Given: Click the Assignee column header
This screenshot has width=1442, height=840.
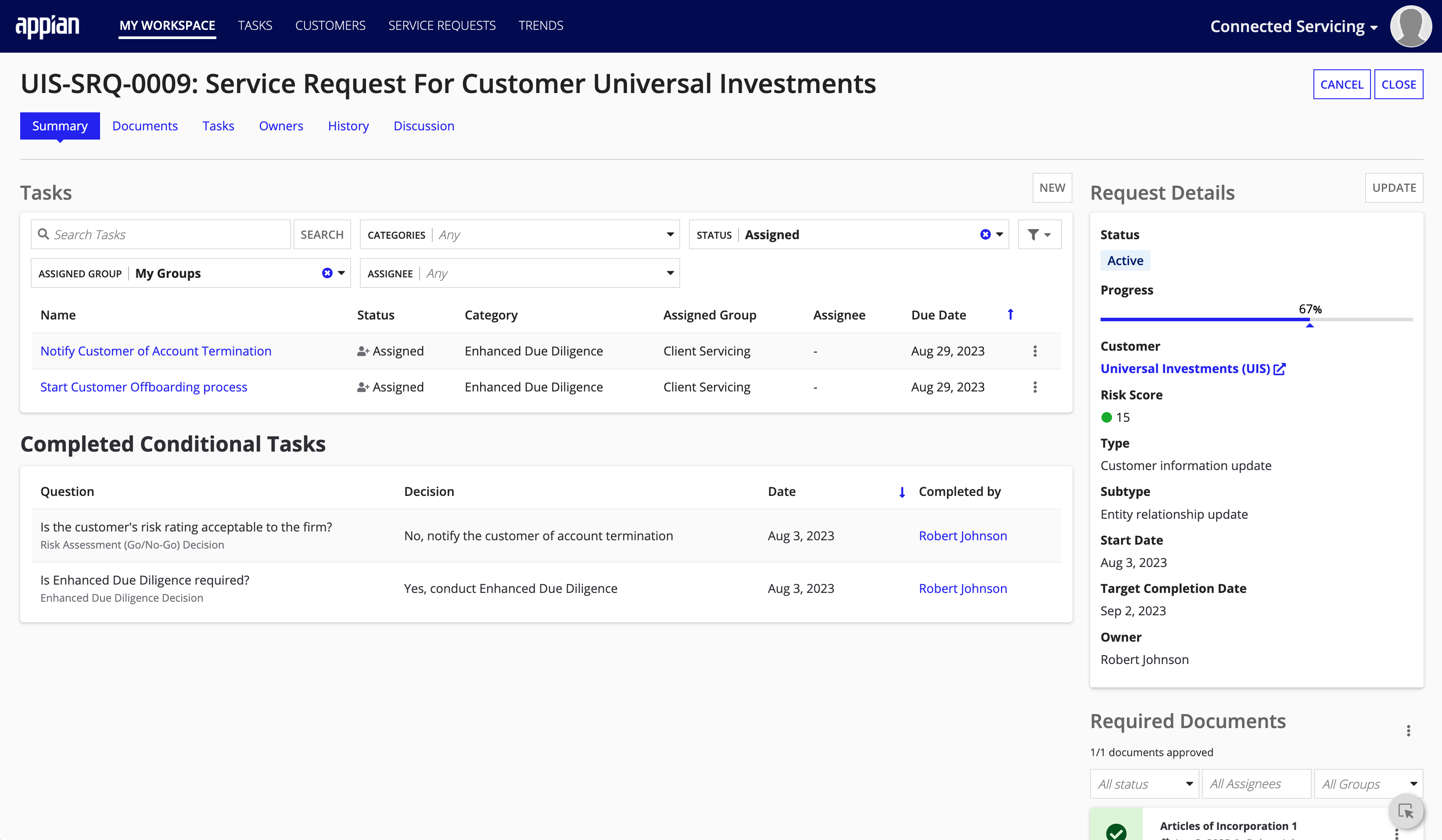Looking at the screenshot, I should [839, 315].
